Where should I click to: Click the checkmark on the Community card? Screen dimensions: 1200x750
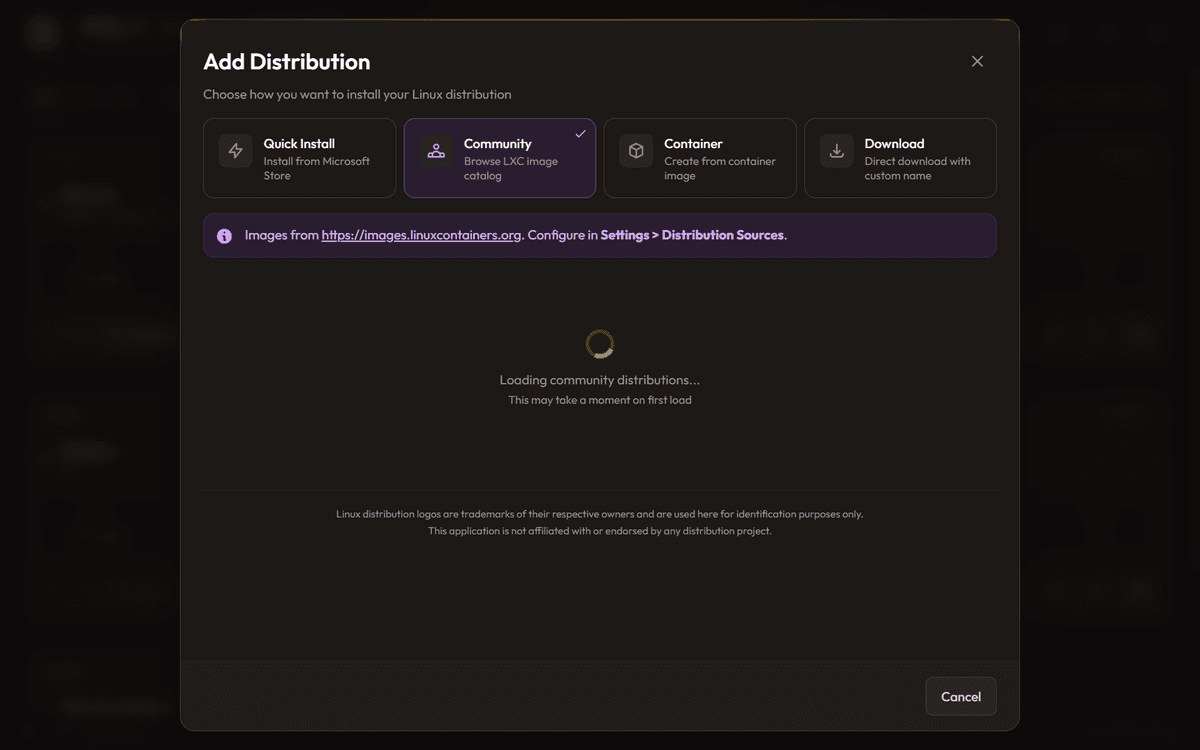point(580,134)
